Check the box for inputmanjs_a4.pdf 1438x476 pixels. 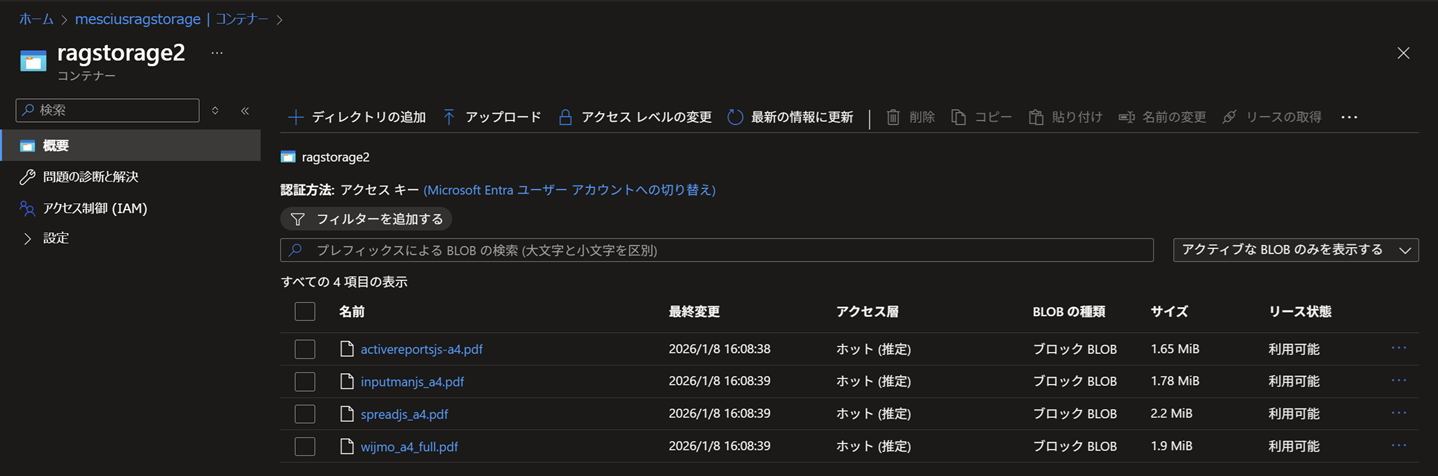[305, 381]
